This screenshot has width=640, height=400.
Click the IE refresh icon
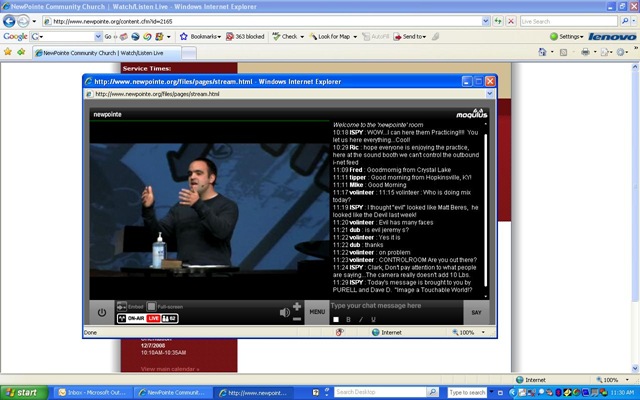pos(498,21)
